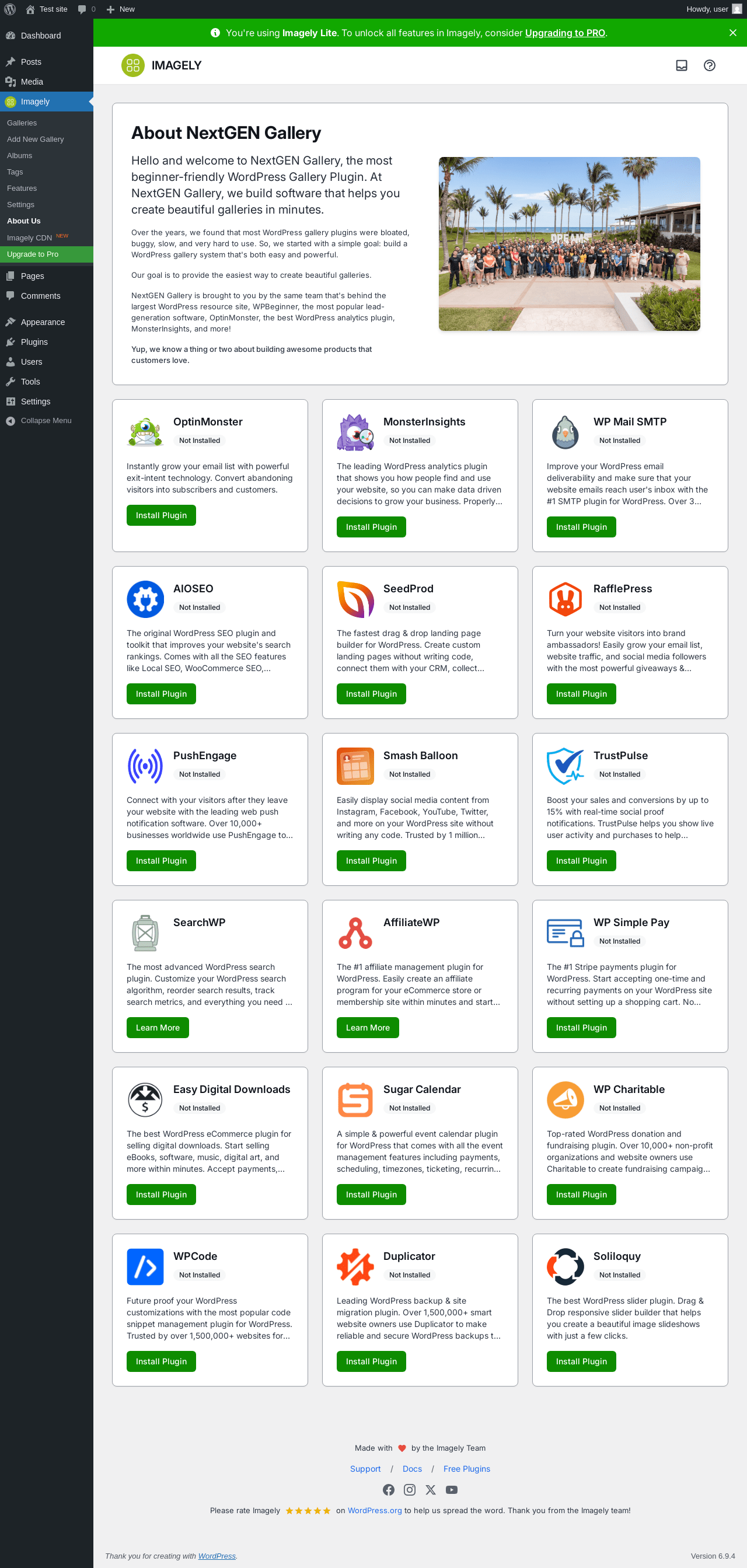Click the OptinMonster plugin icon
Viewport: 747px width, 1568px height.
pos(145,432)
